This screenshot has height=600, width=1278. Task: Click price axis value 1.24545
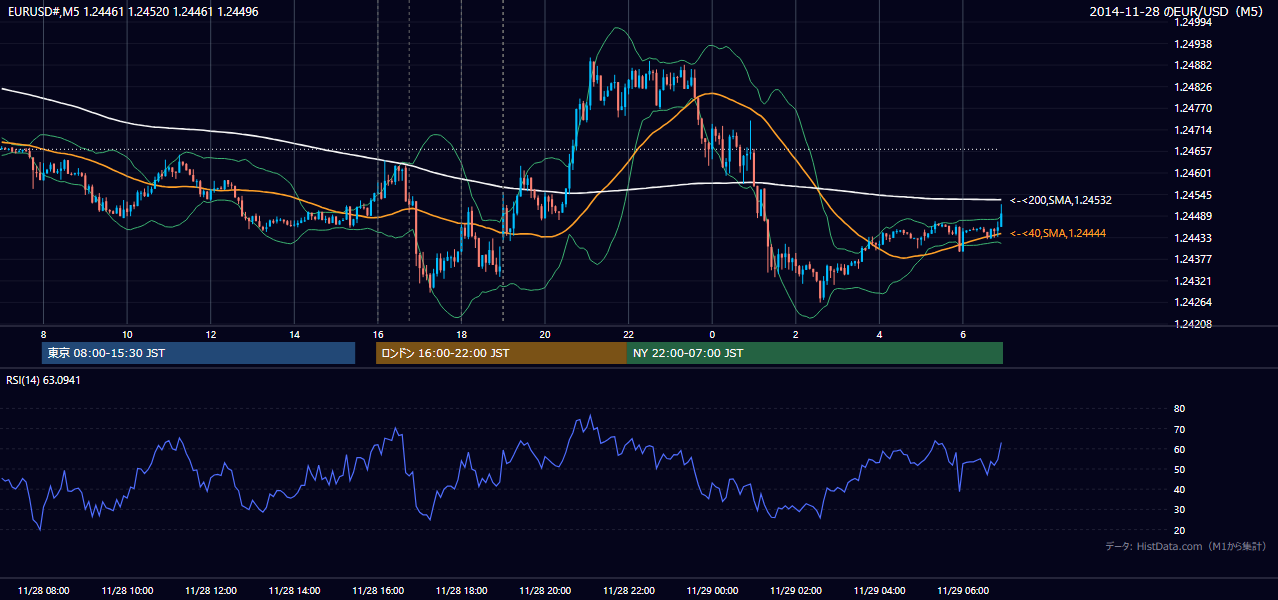click(1194, 195)
